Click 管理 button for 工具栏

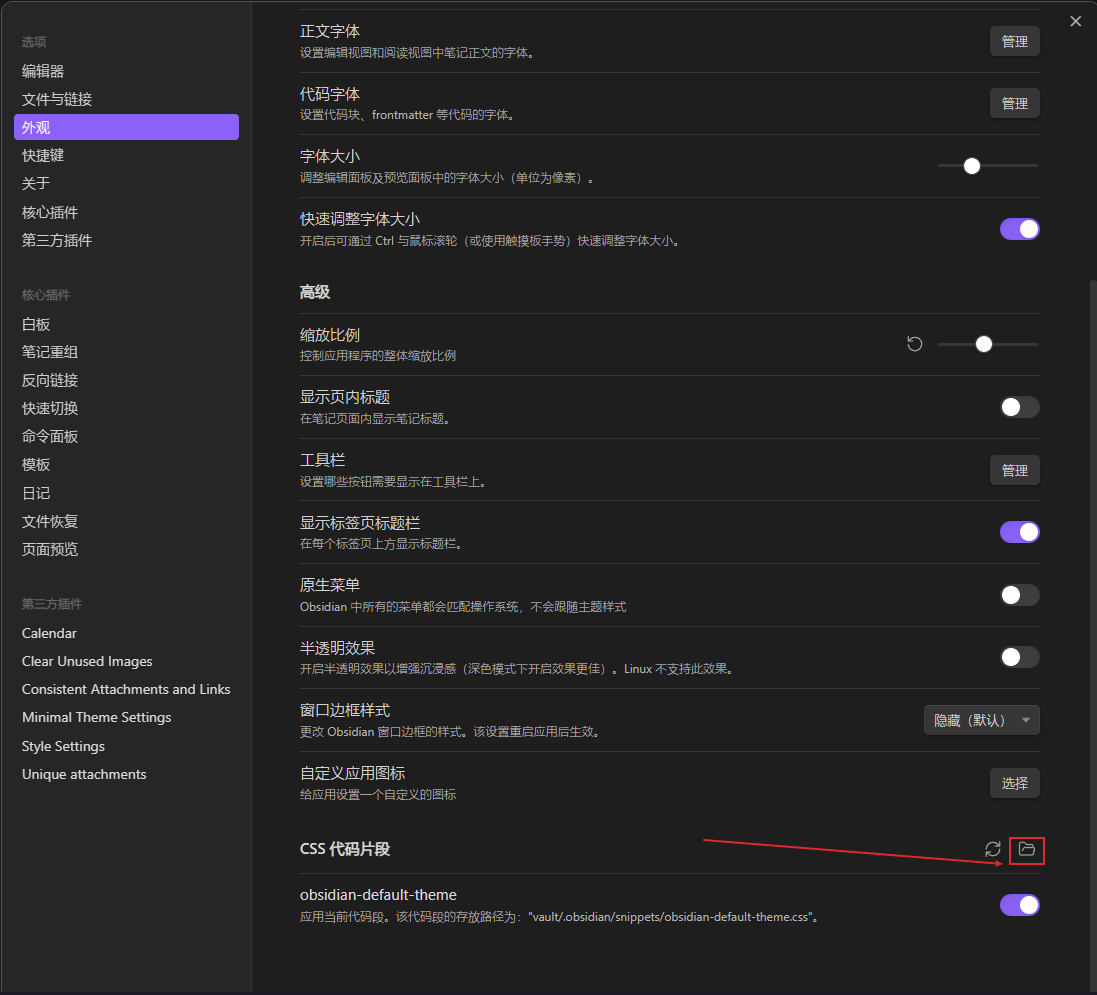1014,470
